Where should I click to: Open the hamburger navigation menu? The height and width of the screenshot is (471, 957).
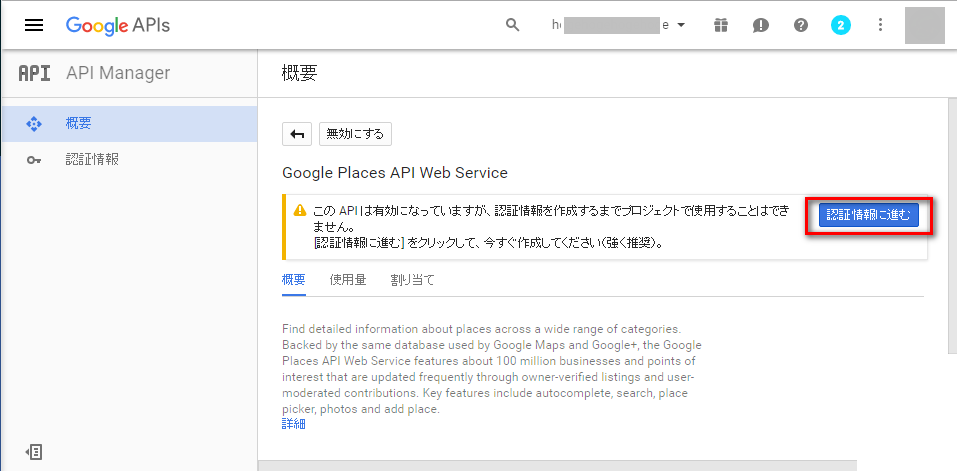(34, 25)
